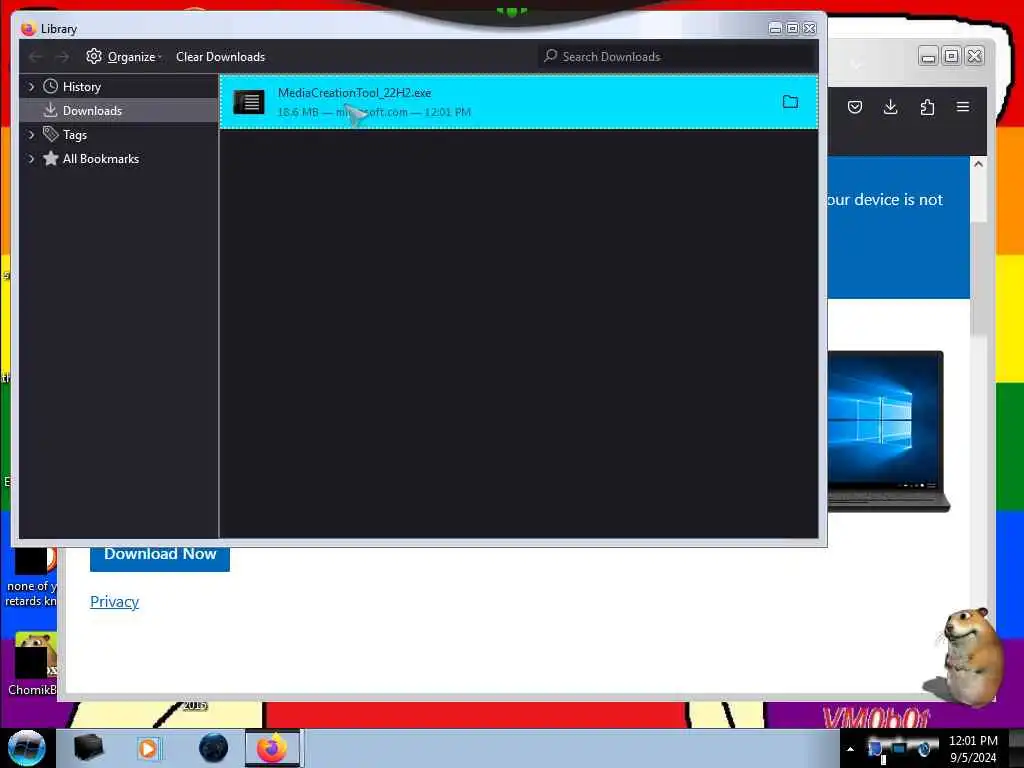The height and width of the screenshot is (768, 1024).
Task: Open the Organize menu gear icon
Action: tap(94, 56)
